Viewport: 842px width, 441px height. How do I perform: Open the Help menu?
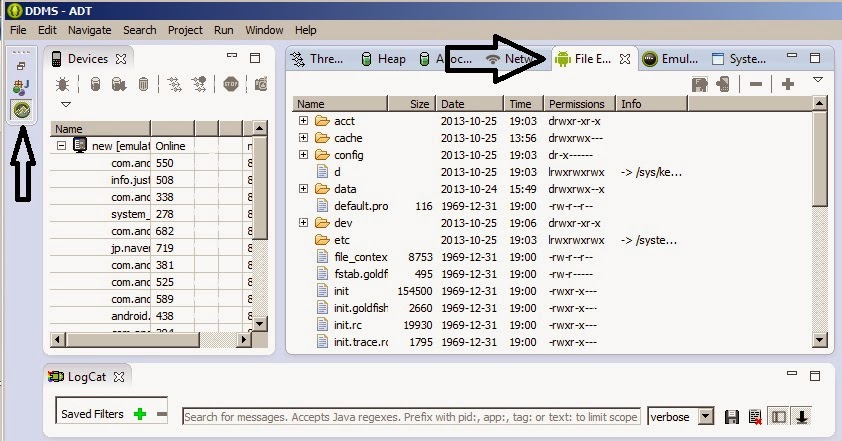pos(306,30)
